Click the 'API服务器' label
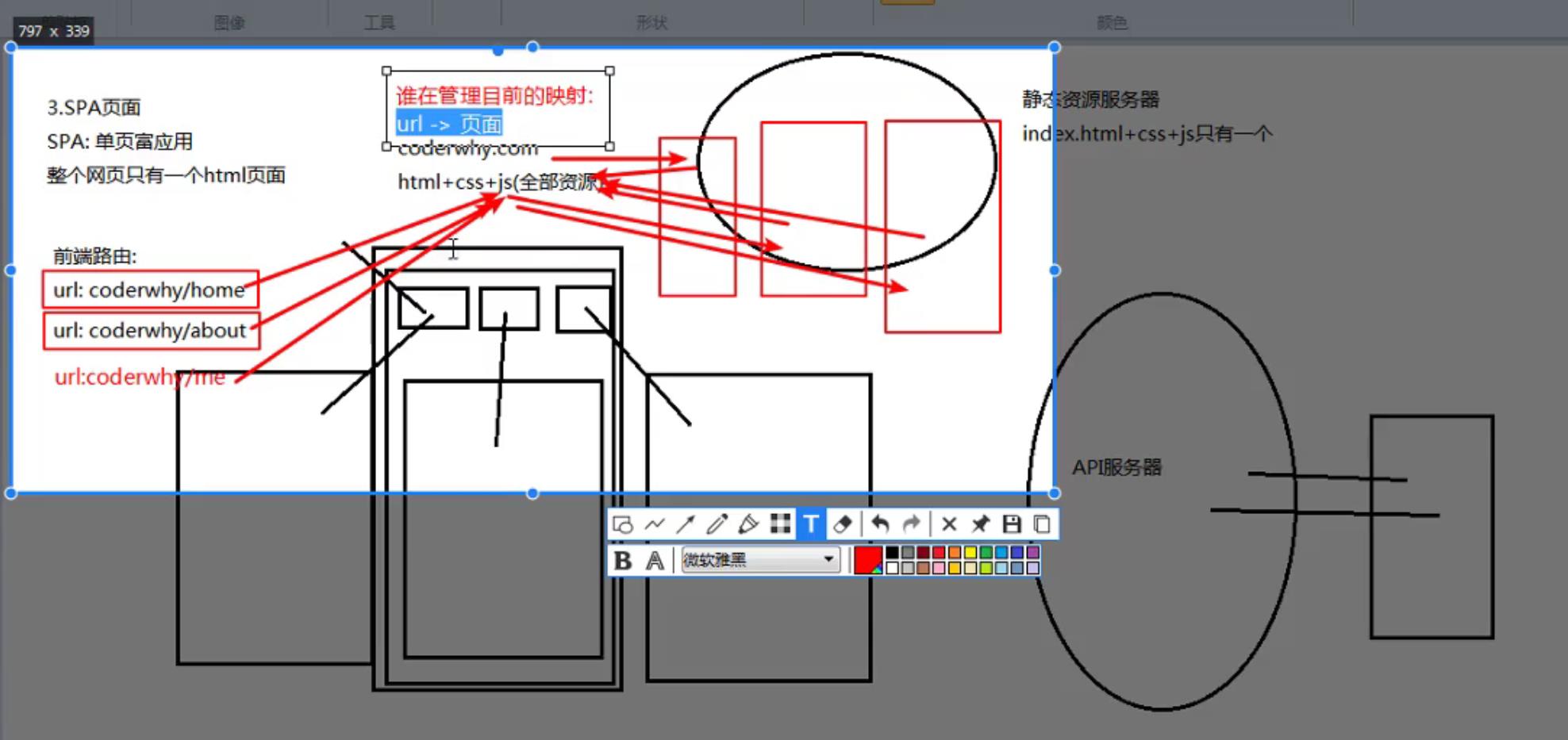Screen dimensions: 1568x740 coord(1116,467)
